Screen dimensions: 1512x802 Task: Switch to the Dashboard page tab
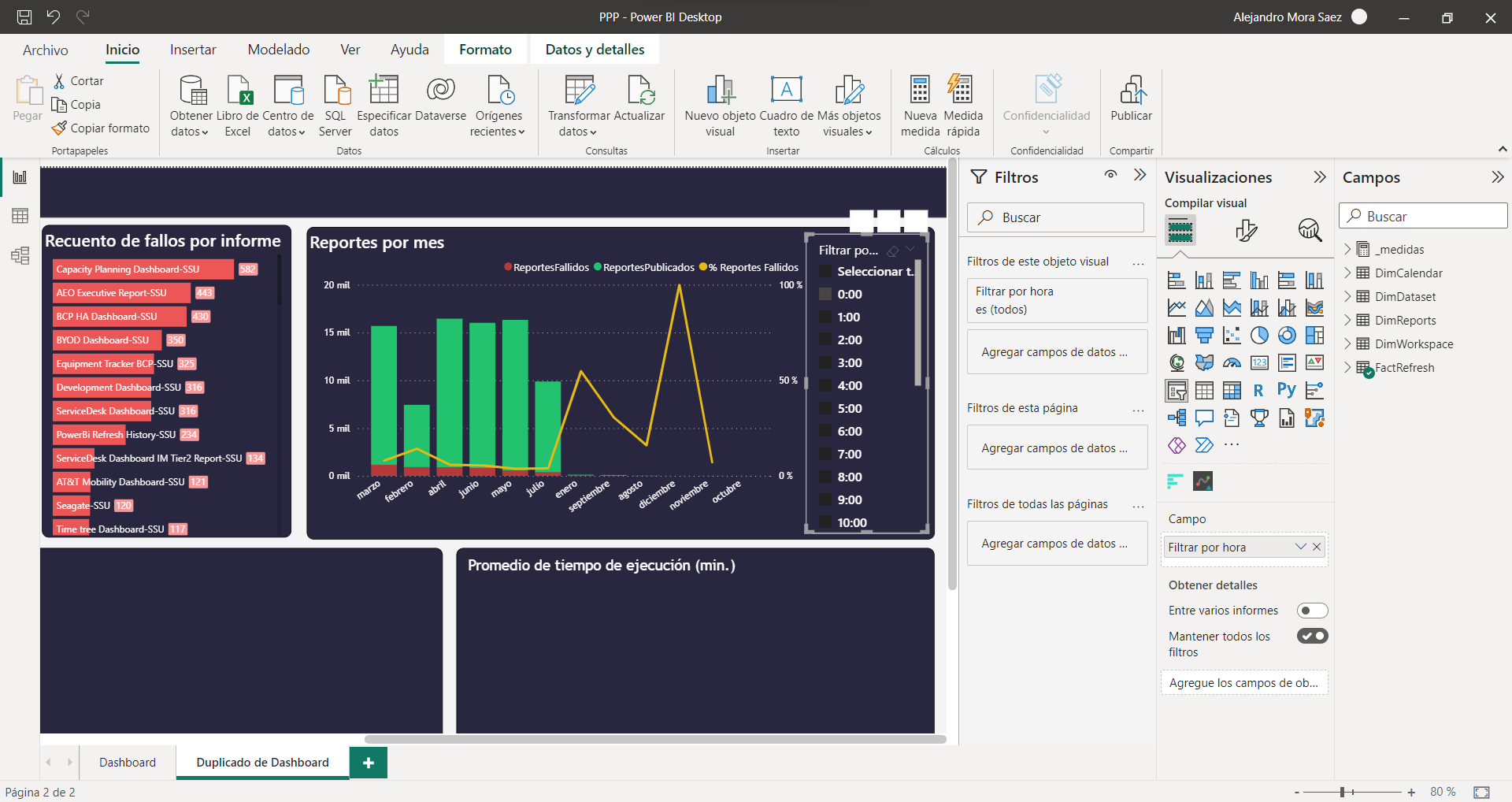[128, 762]
